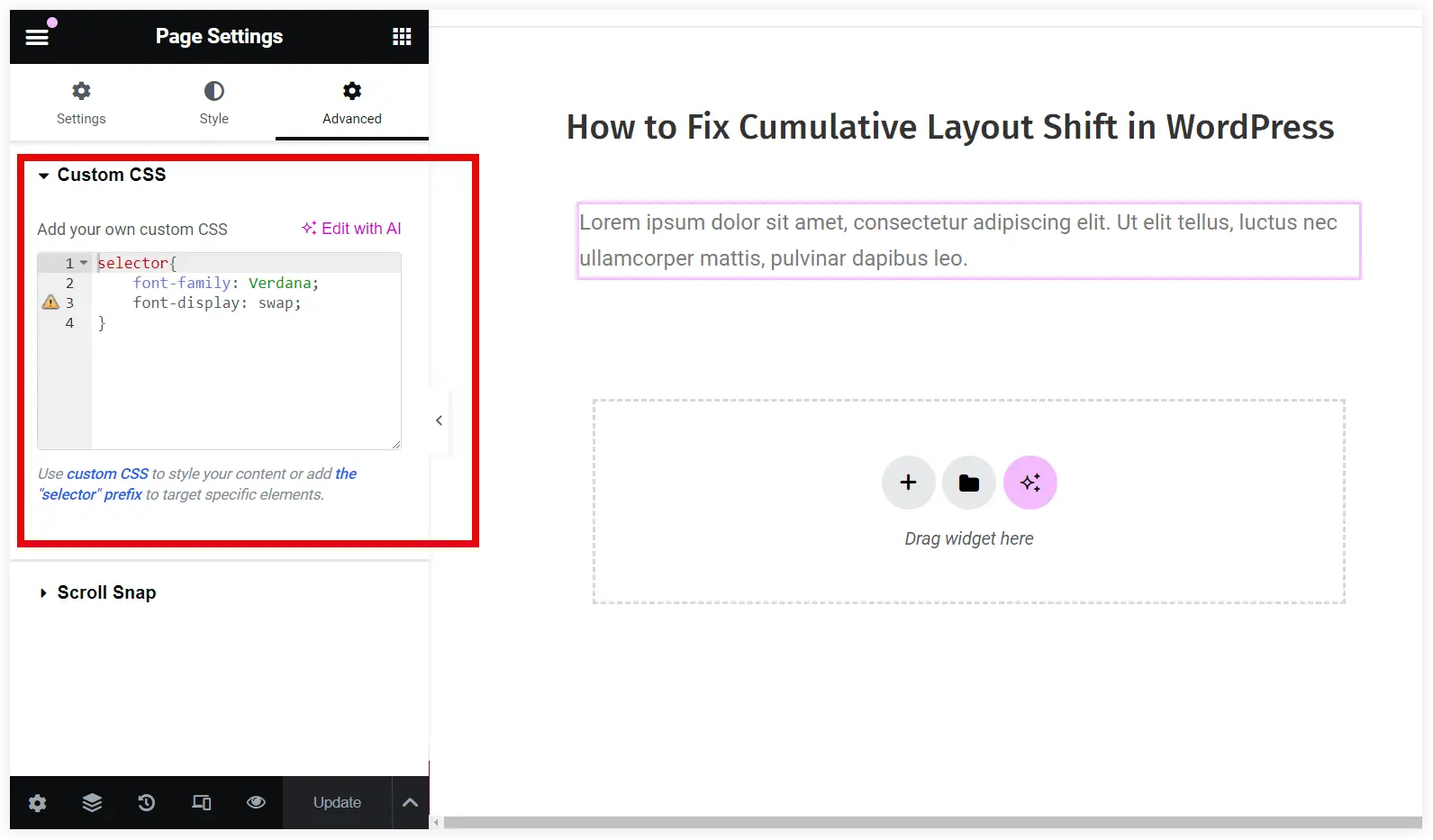1433x840 pixels.
Task: Click the resize handle of the CSS editor
Action: (395, 444)
